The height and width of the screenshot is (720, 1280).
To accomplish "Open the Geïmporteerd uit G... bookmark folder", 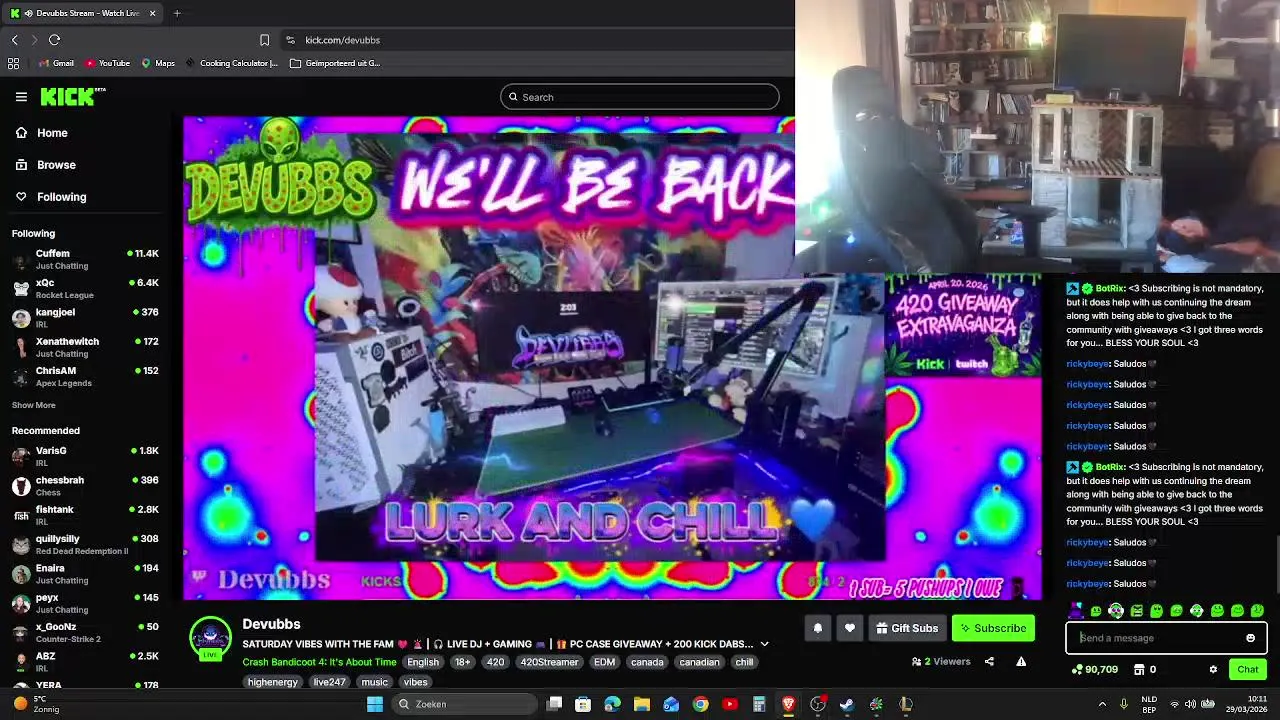I will (x=335, y=63).
